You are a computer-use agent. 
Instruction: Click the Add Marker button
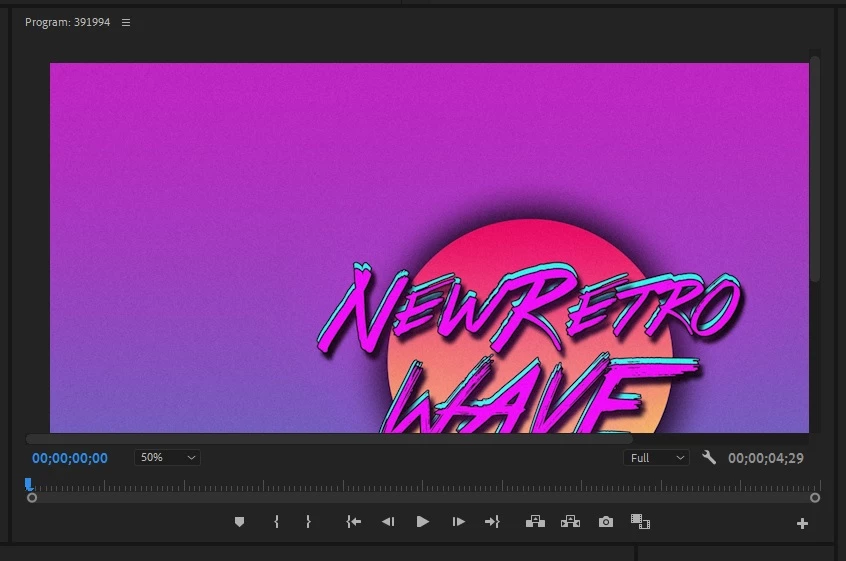click(x=240, y=522)
